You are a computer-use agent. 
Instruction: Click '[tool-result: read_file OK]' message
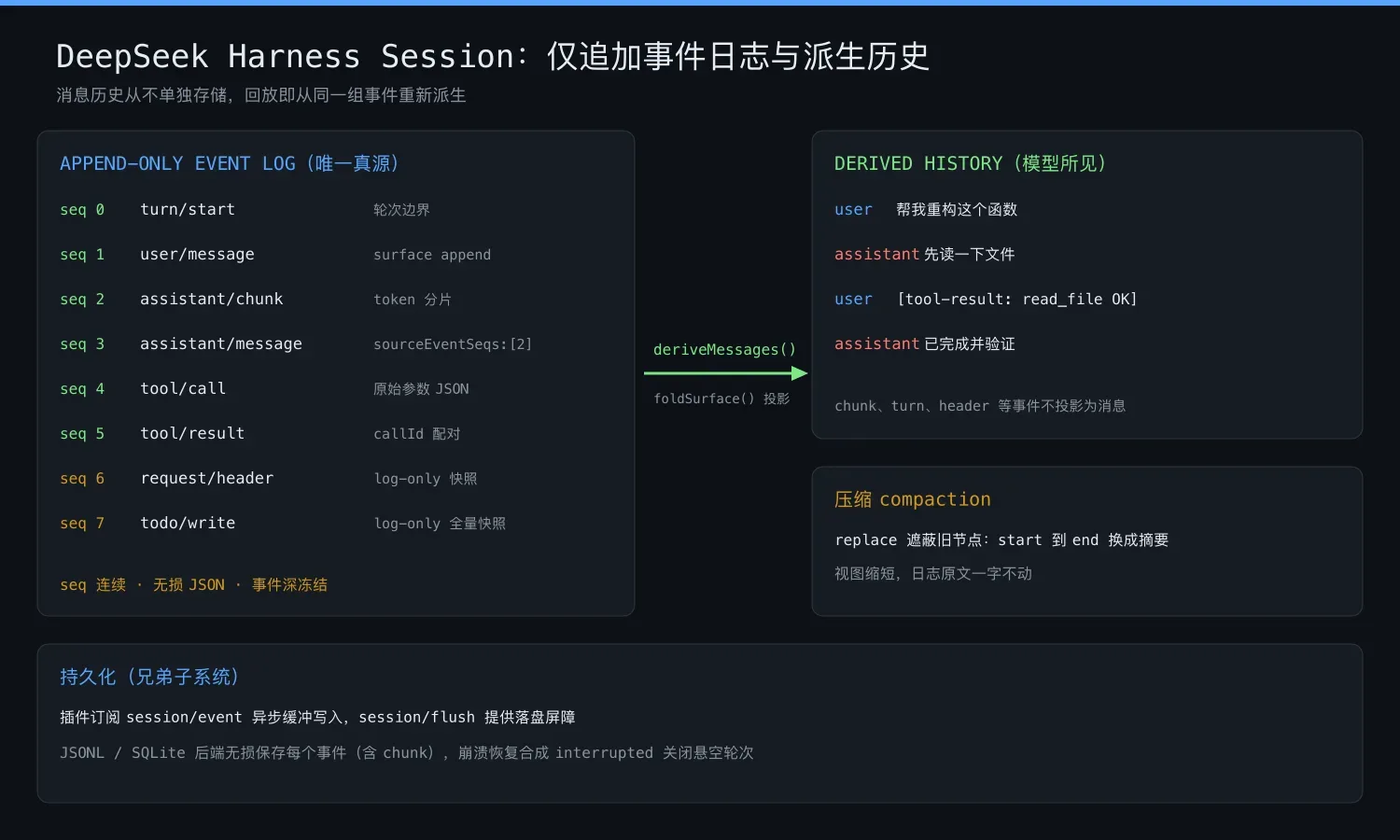point(1016,300)
